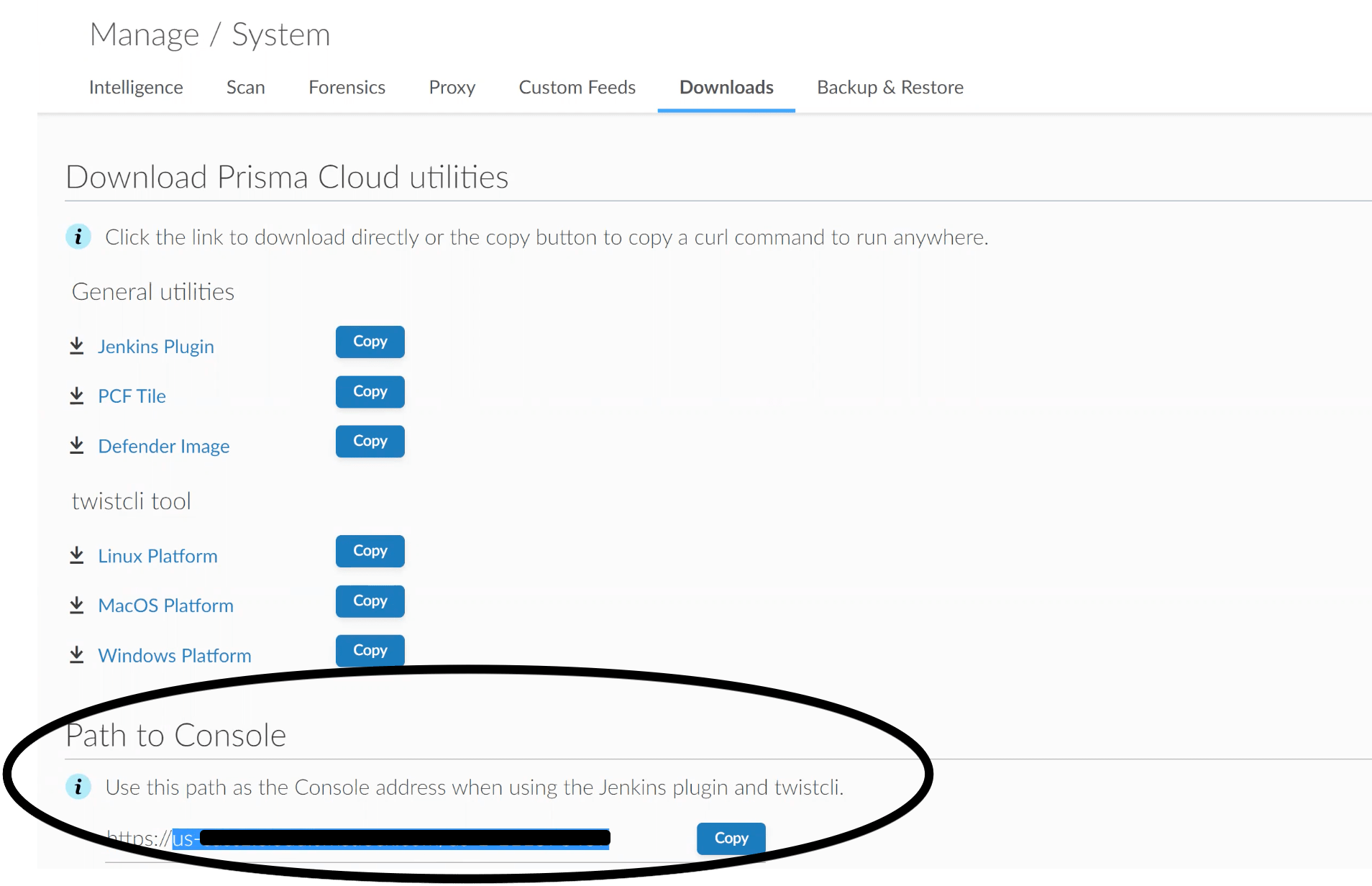Click the download icon beside Defender Image
This screenshot has width=1372, height=886.
pyautogui.click(x=77, y=445)
